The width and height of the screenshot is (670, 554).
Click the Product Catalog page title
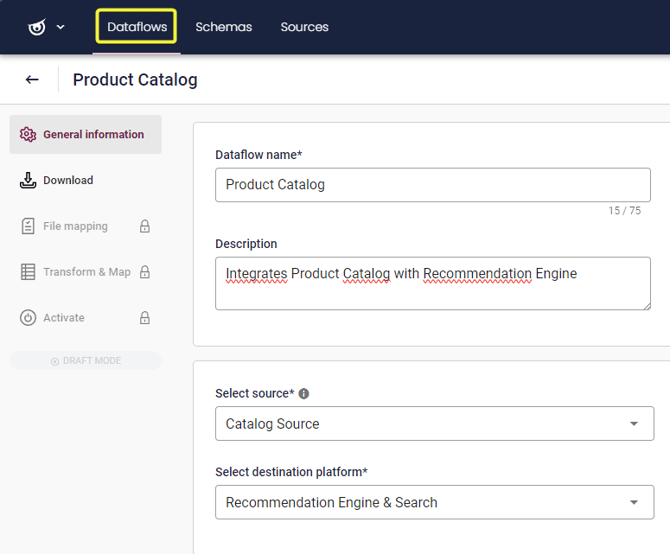click(x=135, y=80)
